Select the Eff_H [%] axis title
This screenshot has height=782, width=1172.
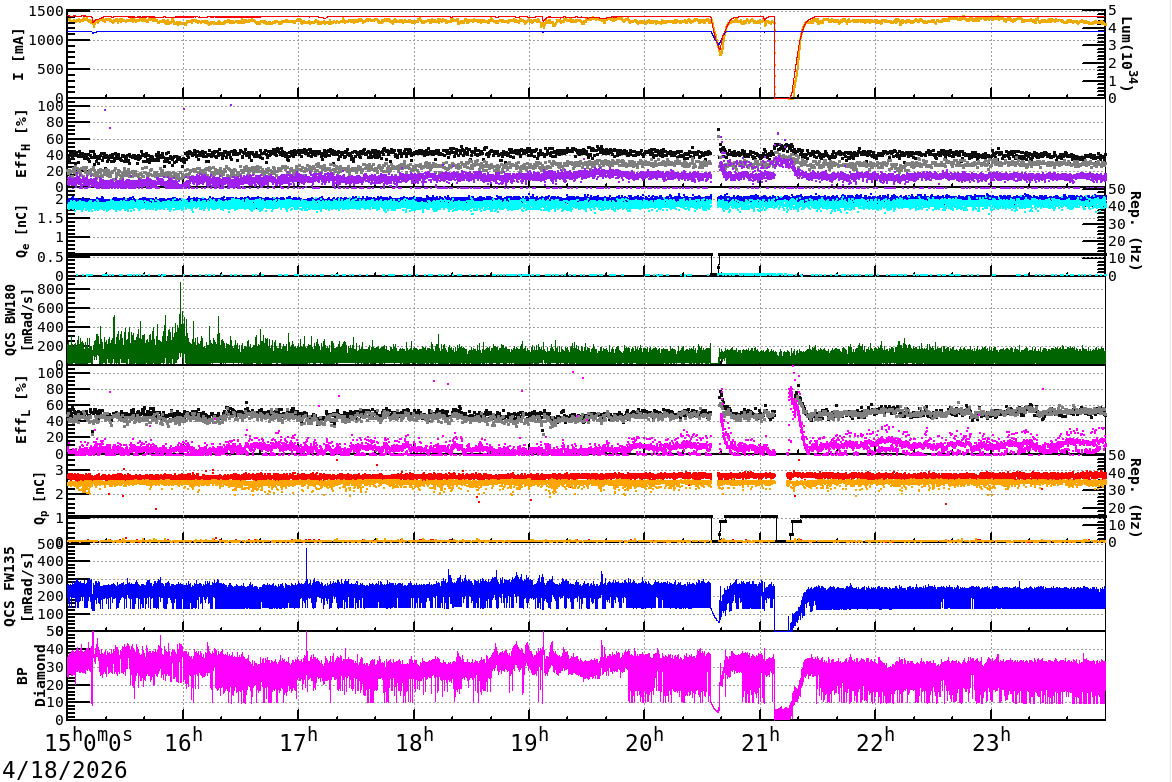click(x=21, y=144)
